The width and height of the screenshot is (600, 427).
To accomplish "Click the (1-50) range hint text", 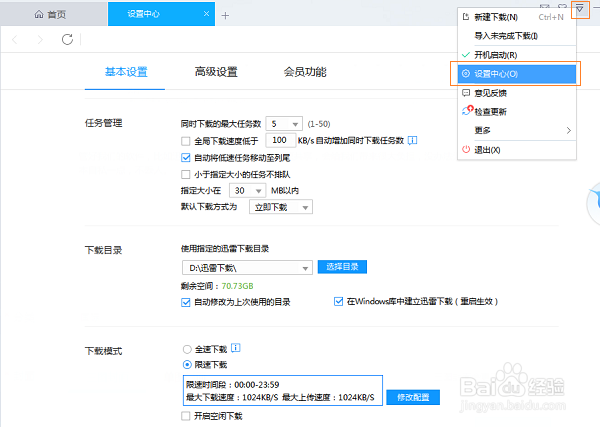I will [x=319, y=124].
